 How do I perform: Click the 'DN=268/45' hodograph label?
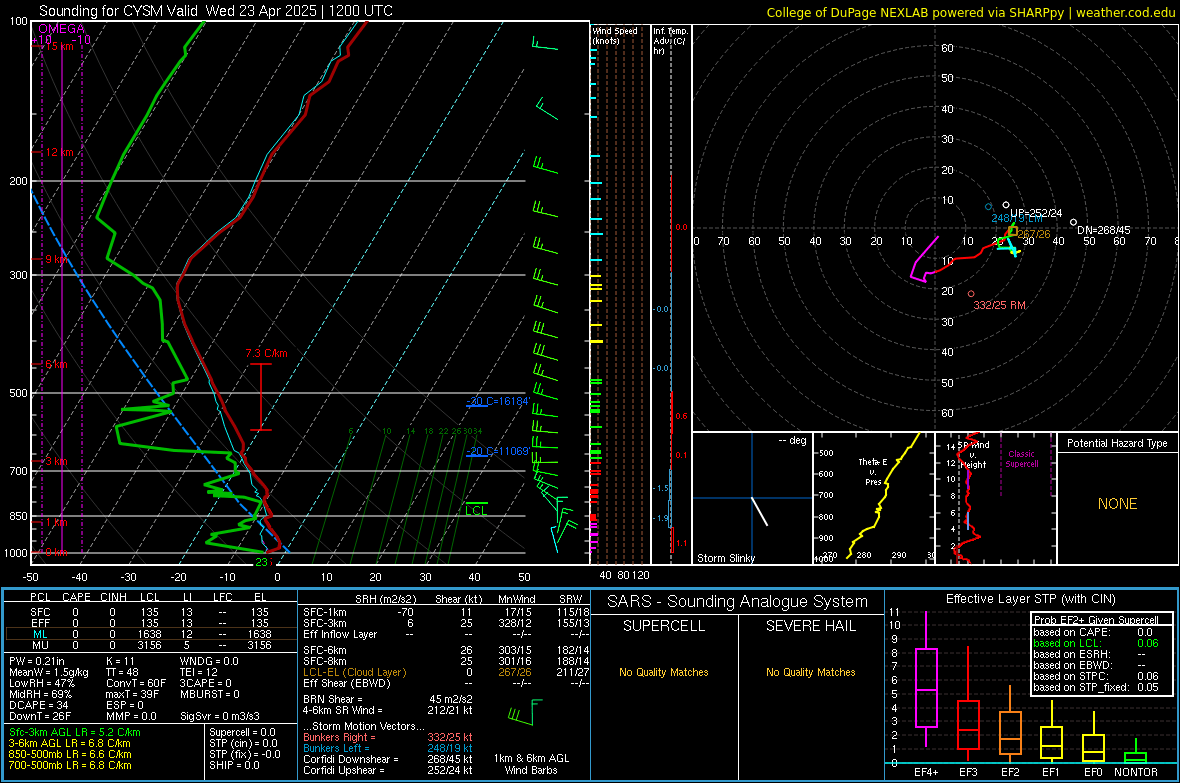coord(1104,230)
